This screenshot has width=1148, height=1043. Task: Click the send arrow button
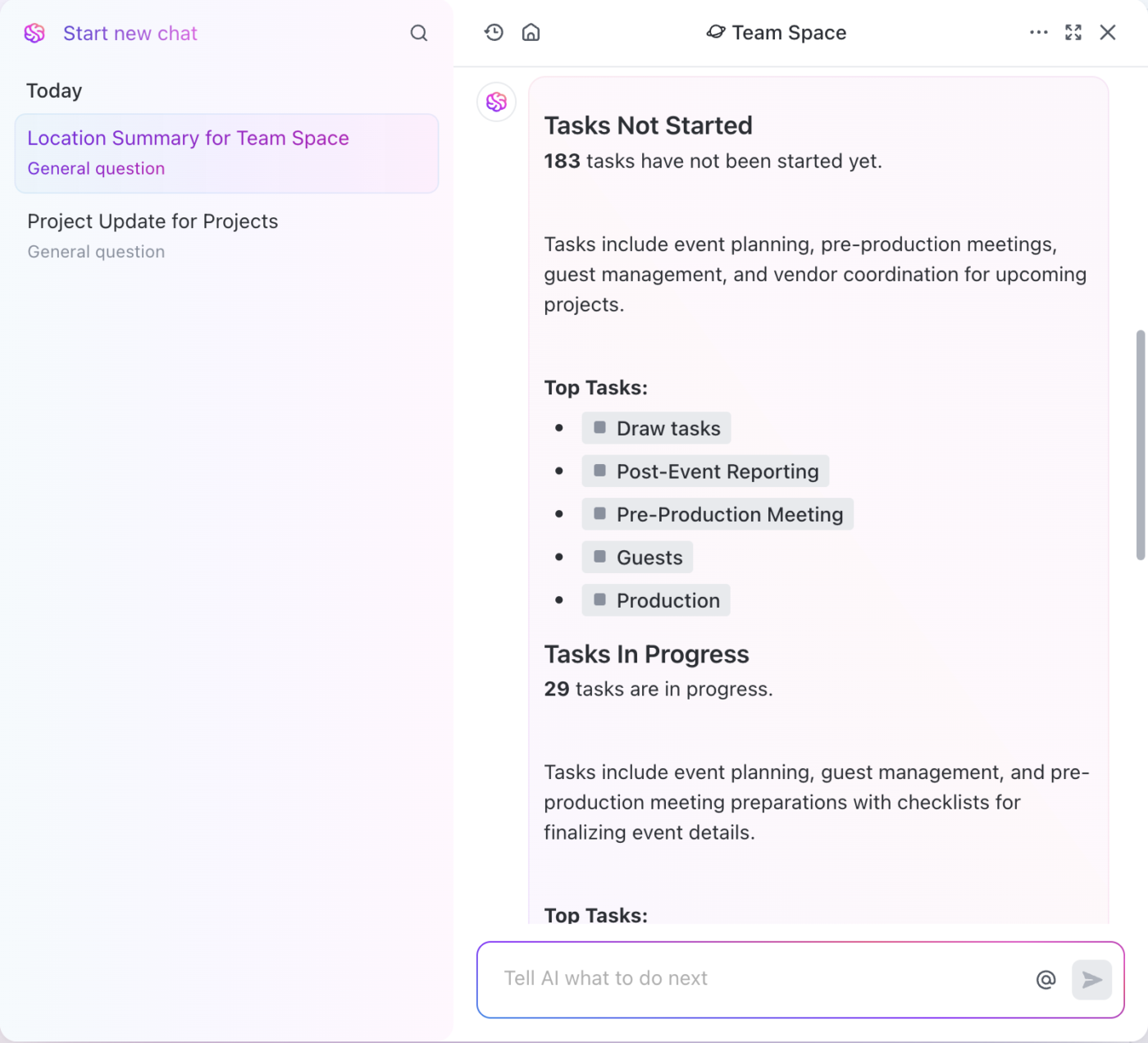1091,980
